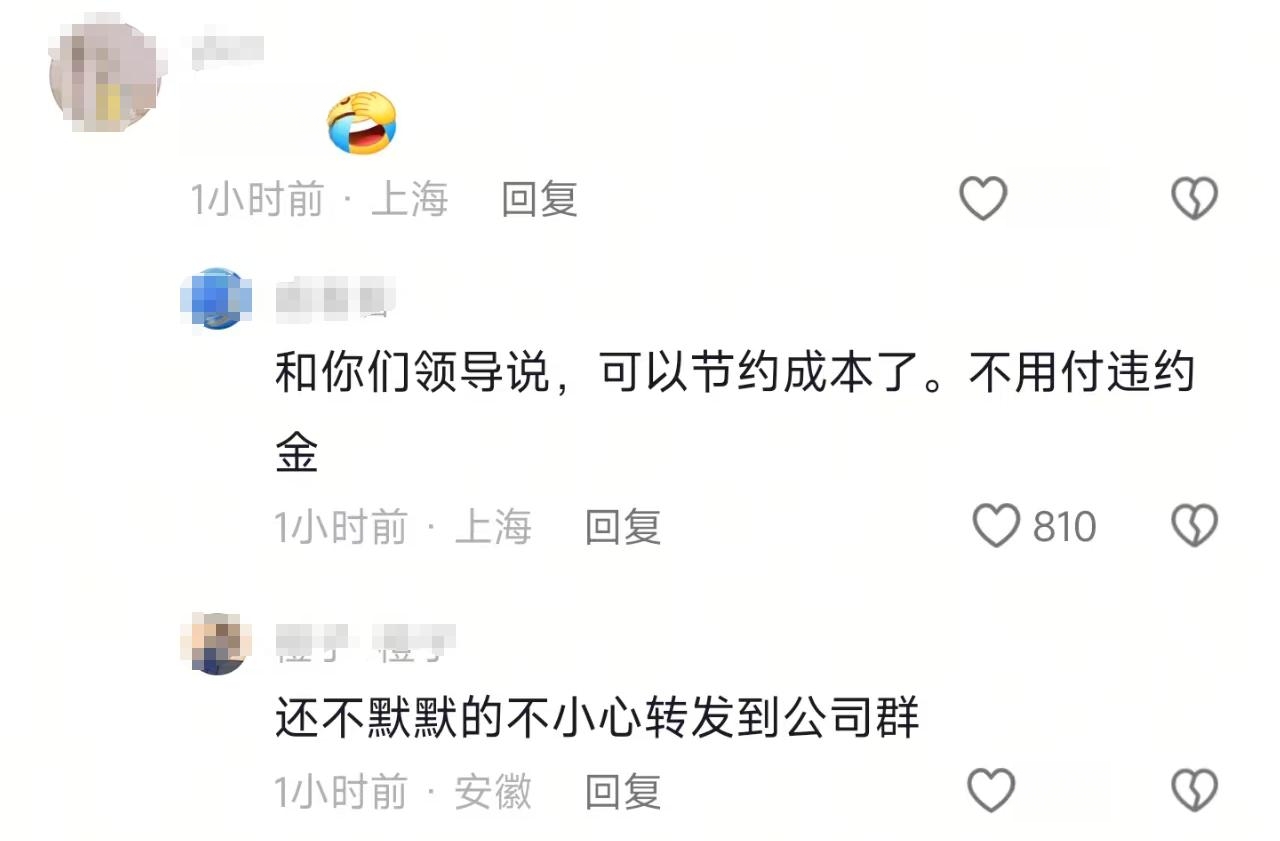Open username above 和你们领导说 comment
This screenshot has width=1280, height=841.
(x=335, y=298)
